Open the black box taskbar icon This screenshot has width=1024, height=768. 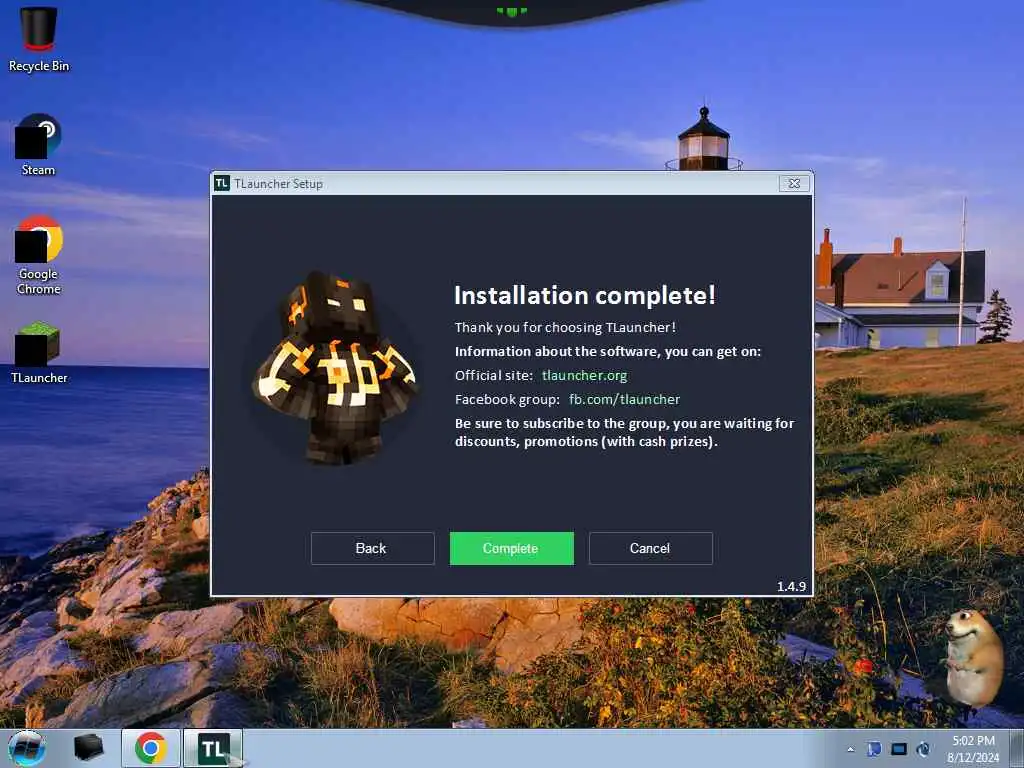(89, 748)
